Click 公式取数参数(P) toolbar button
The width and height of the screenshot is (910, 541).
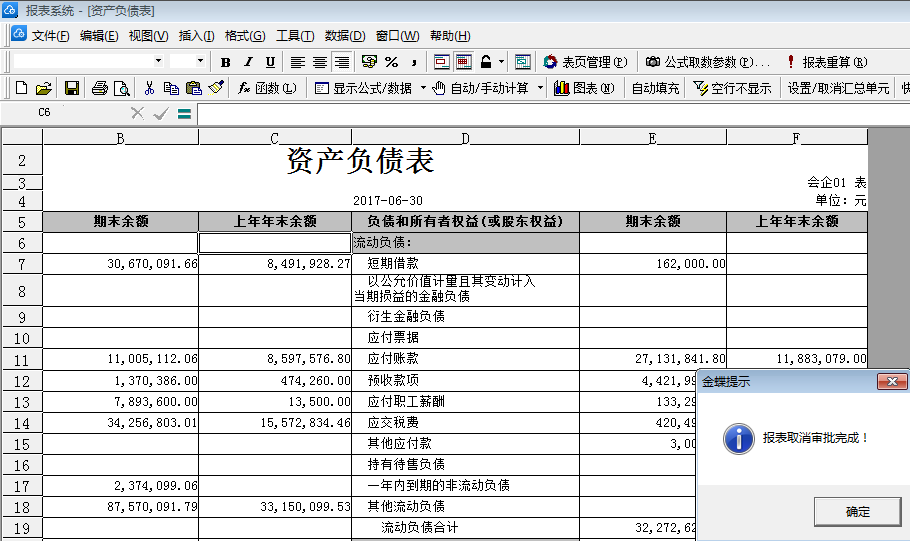pyautogui.click(x=707, y=62)
